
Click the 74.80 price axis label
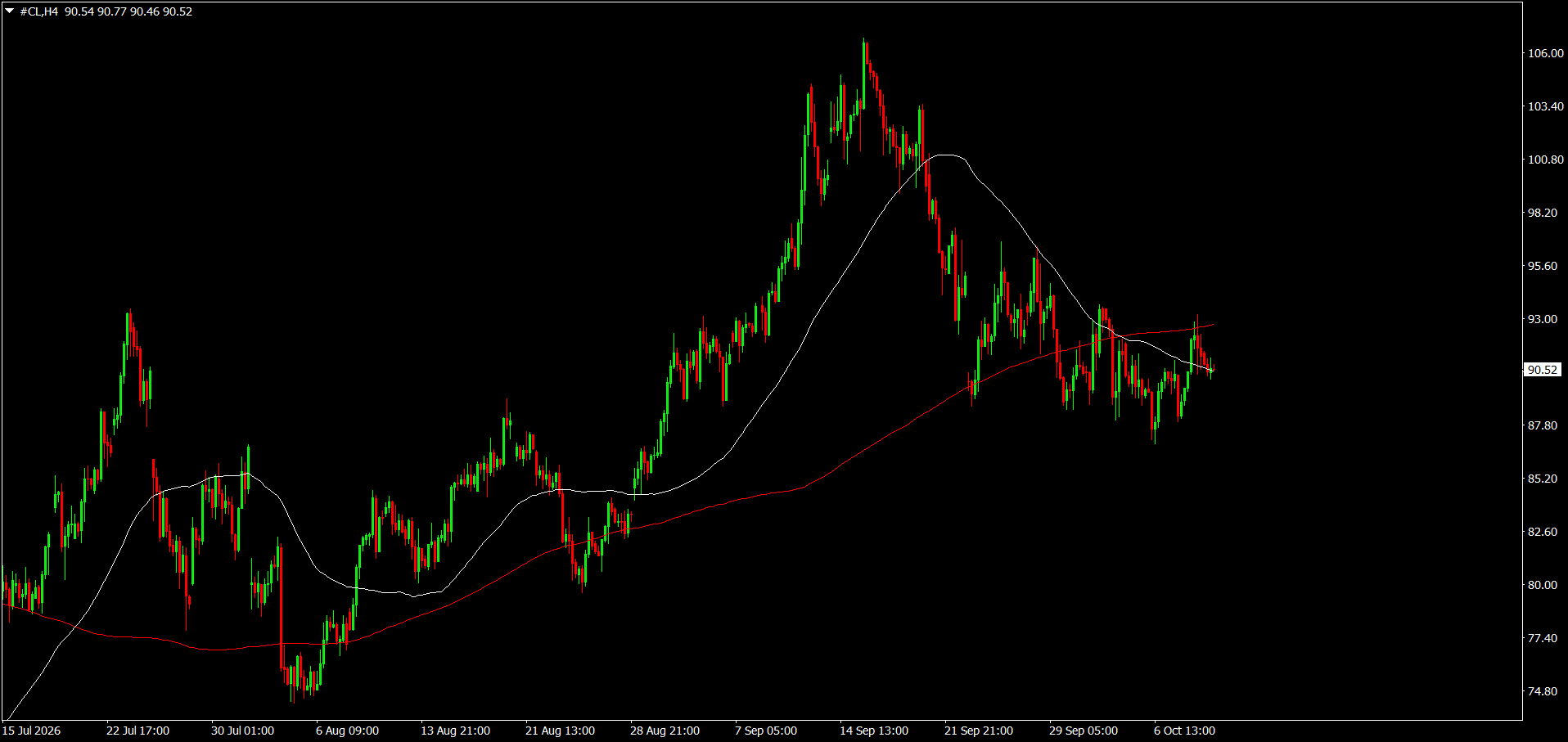[1543, 691]
